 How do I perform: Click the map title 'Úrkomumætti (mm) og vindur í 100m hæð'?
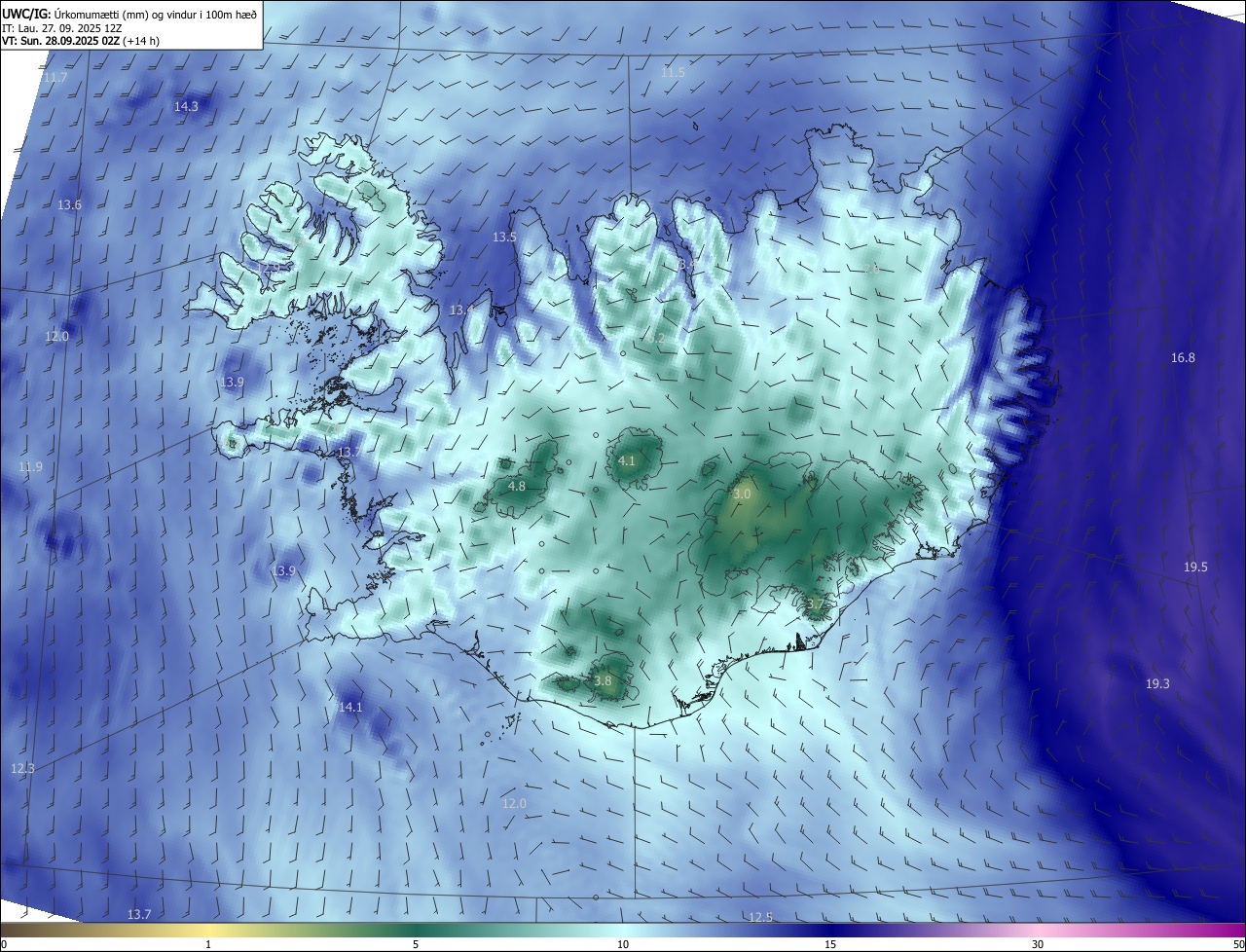155,14
